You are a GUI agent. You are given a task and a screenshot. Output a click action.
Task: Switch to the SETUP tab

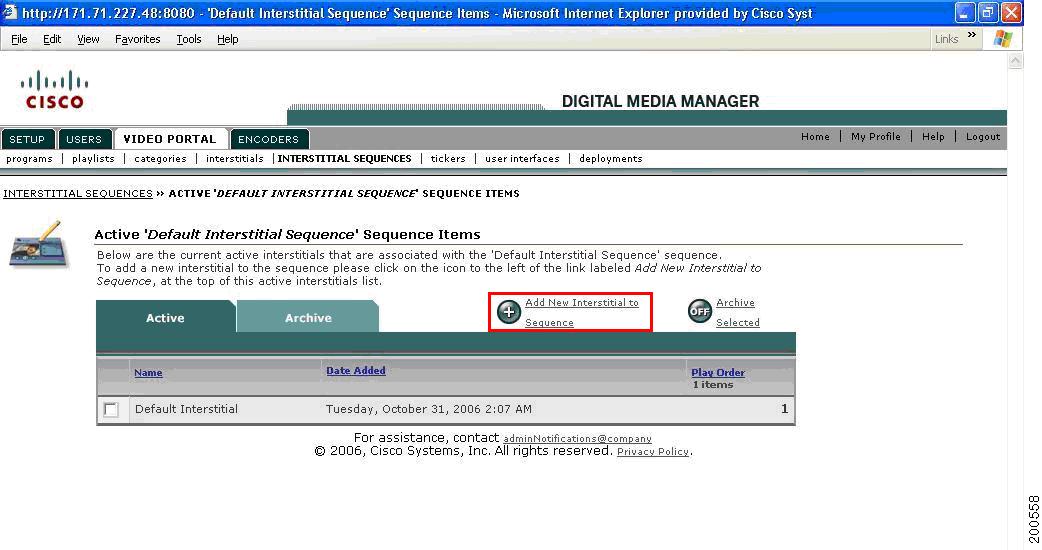pos(27,139)
